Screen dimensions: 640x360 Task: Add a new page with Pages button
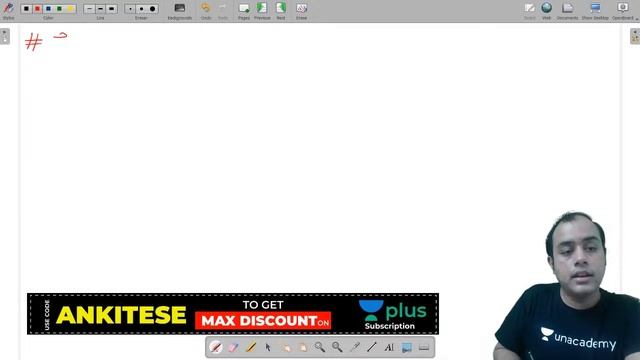coord(244,11)
